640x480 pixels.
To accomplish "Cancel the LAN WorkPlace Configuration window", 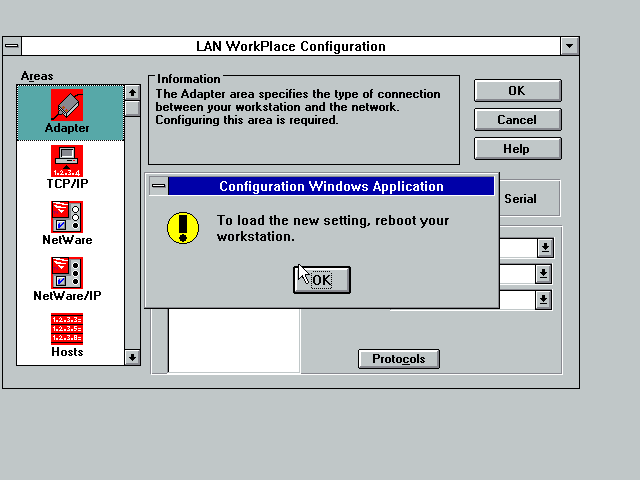I will click(518, 120).
